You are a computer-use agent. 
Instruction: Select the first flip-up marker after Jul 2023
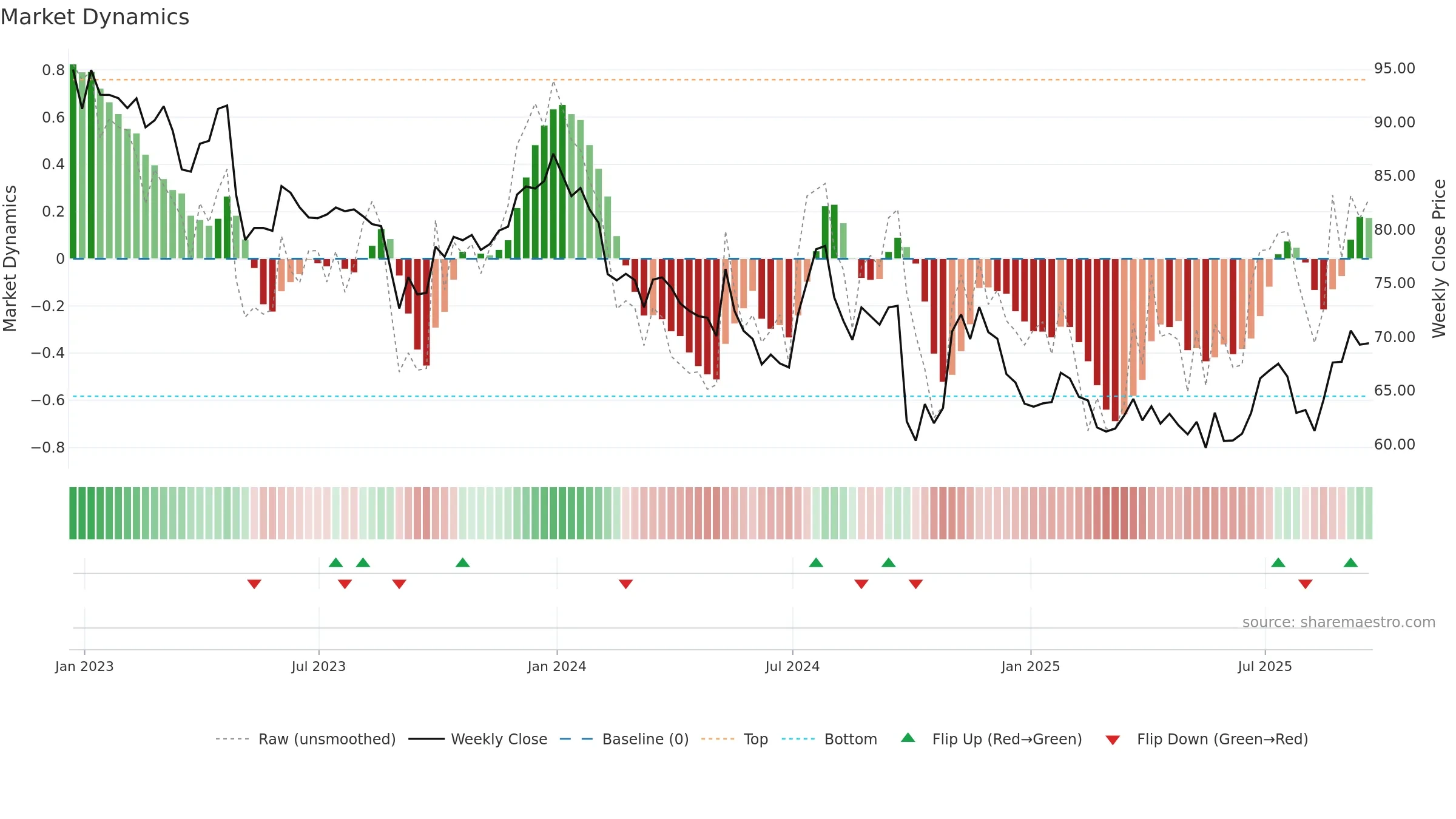coord(336,562)
